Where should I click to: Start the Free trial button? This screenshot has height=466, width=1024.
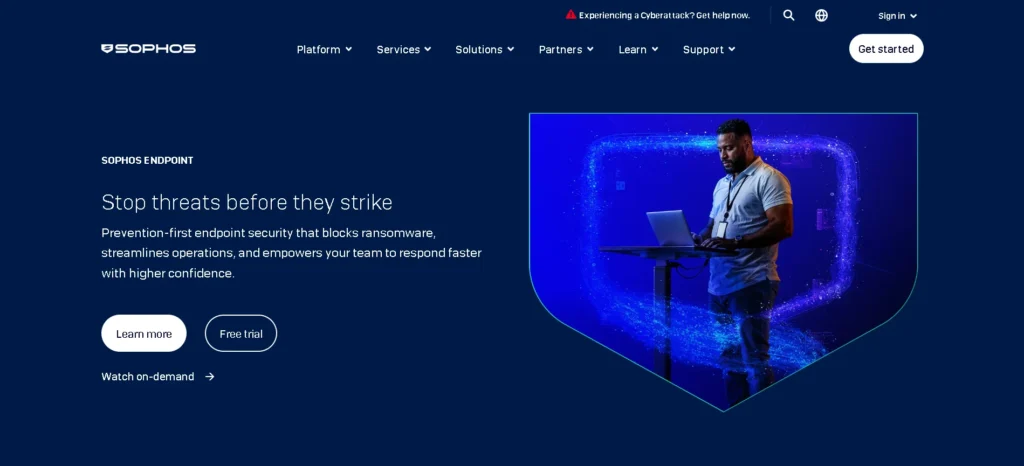click(x=241, y=334)
